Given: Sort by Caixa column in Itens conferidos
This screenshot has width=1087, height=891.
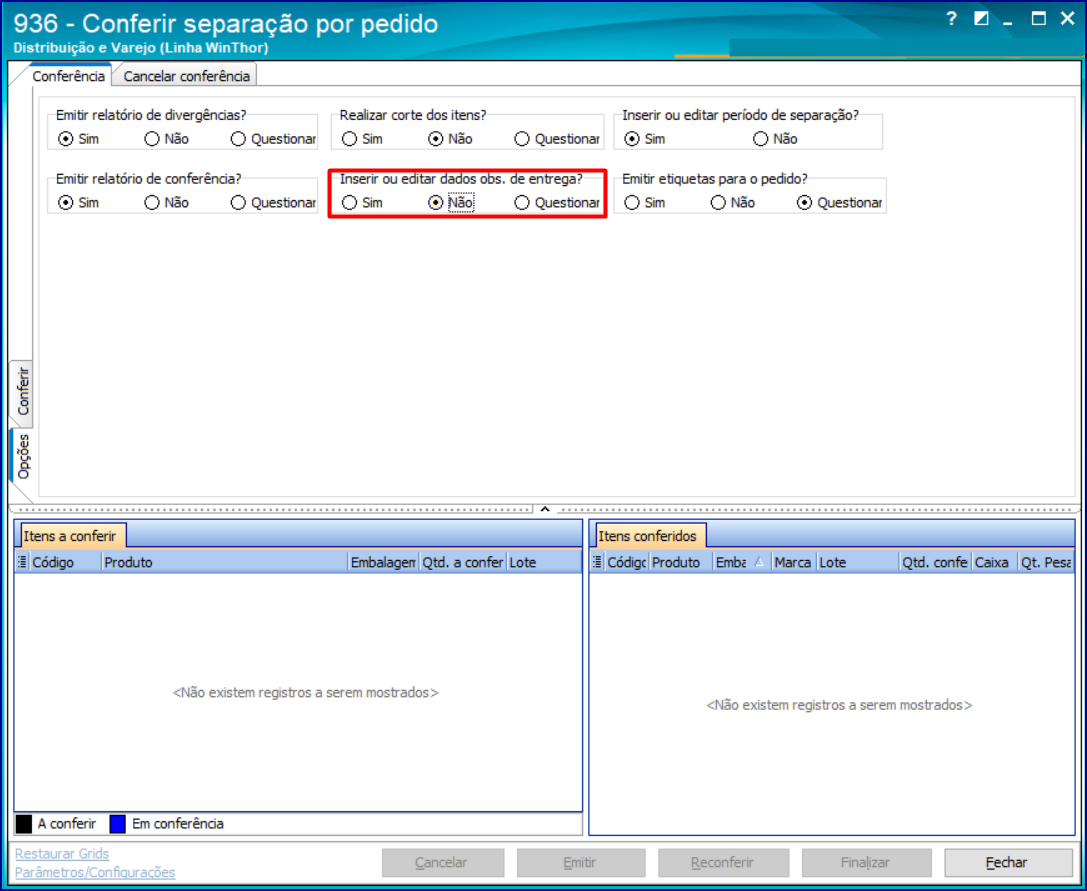Looking at the screenshot, I should point(995,562).
